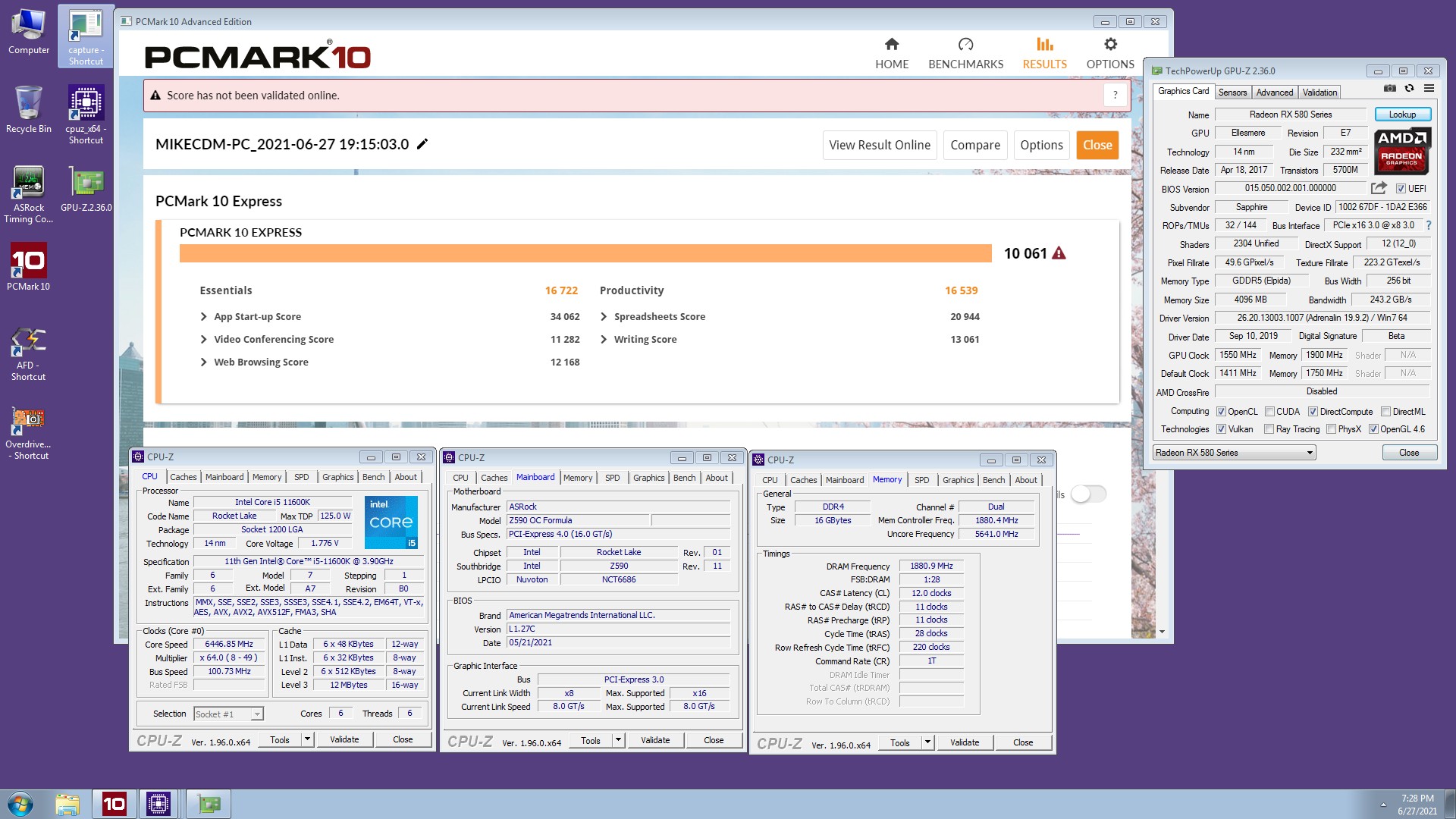Switch to the RESULTS tab in PCMark

pos(1044,53)
